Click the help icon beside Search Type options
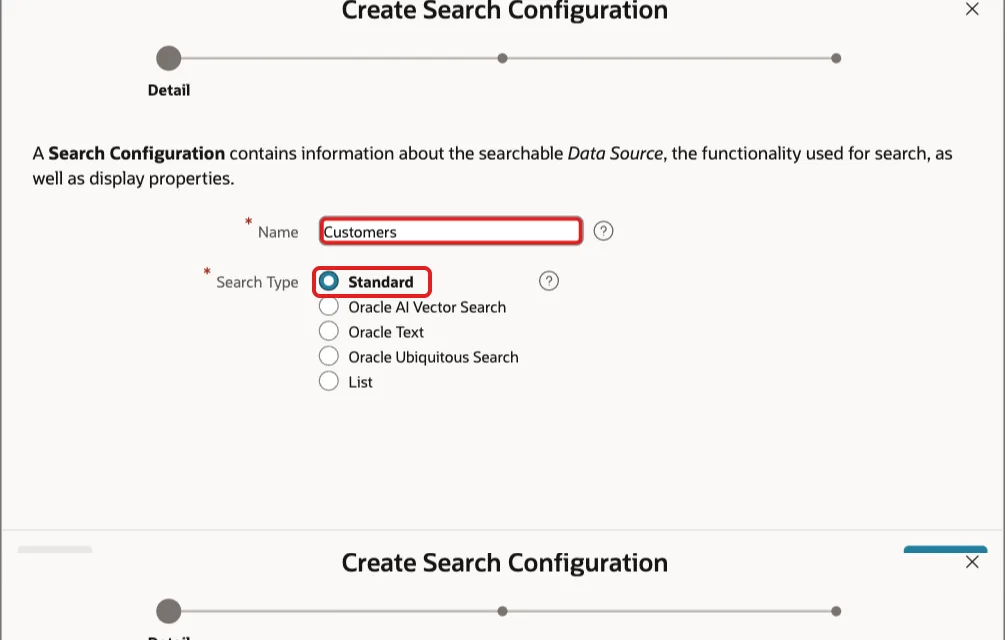 point(549,281)
